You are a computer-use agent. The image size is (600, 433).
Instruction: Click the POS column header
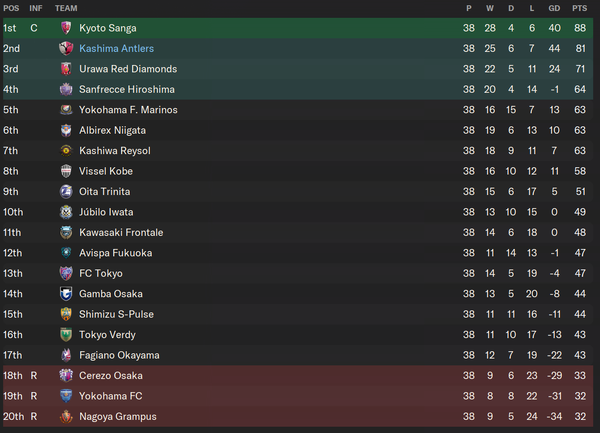[x=11, y=8]
